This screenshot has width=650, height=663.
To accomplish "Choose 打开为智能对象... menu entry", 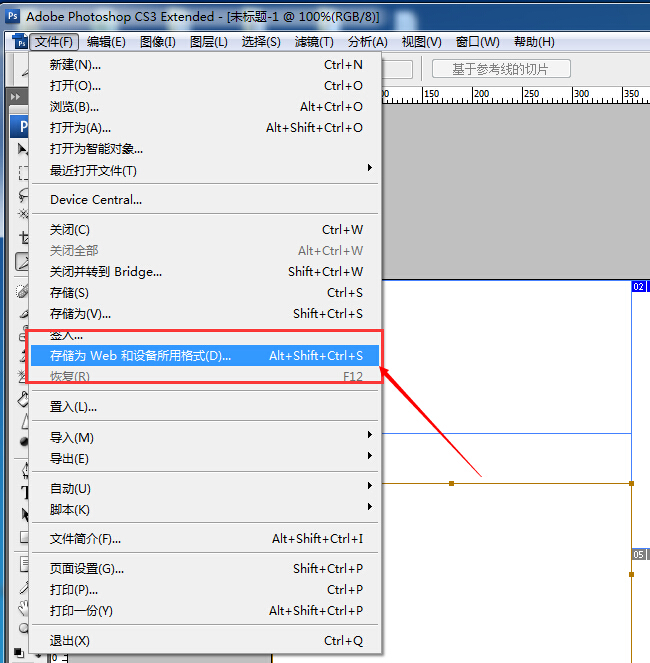I will click(x=206, y=149).
